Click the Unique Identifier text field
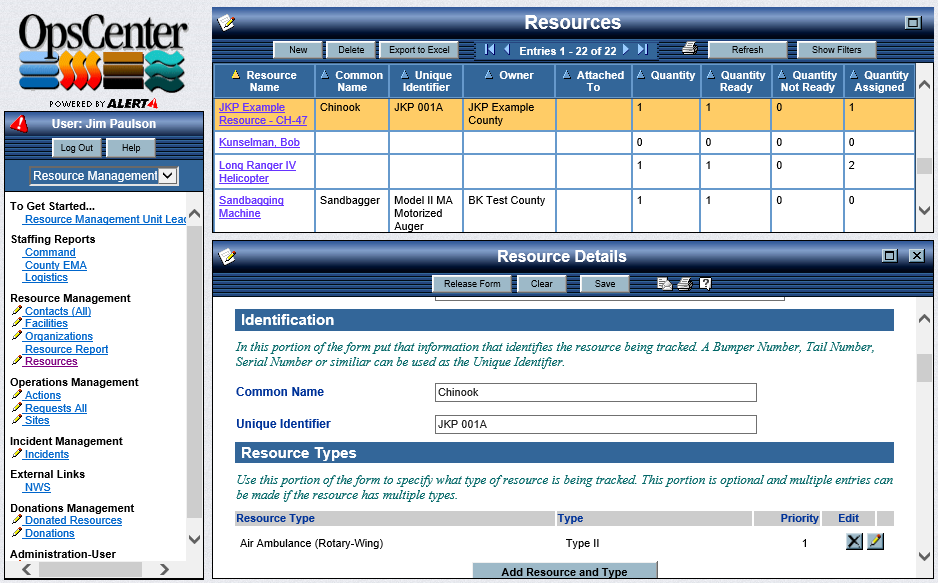The width and height of the screenshot is (938, 583). 596,424
